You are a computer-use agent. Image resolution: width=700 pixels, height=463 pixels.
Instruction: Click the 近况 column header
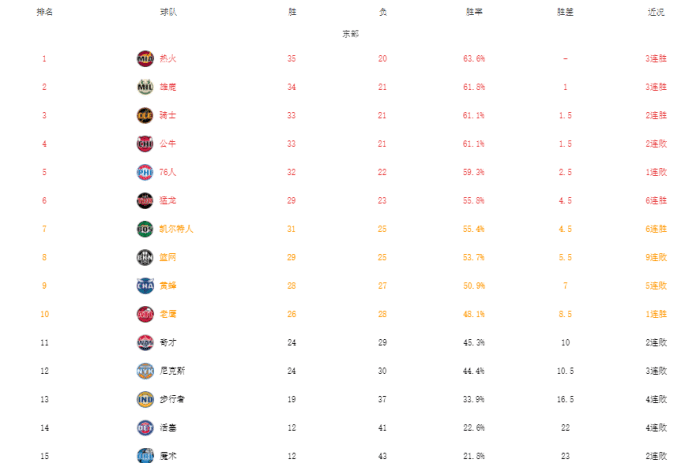pyautogui.click(x=656, y=12)
